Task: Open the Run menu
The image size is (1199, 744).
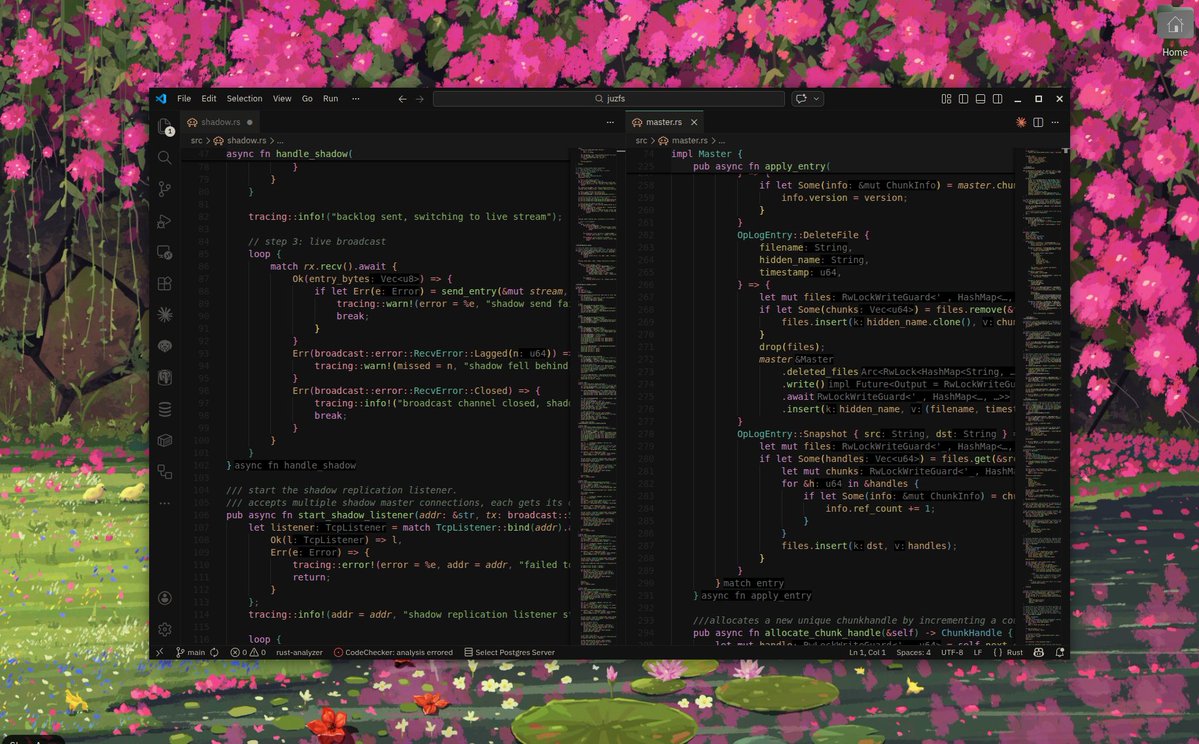Action: click(330, 99)
